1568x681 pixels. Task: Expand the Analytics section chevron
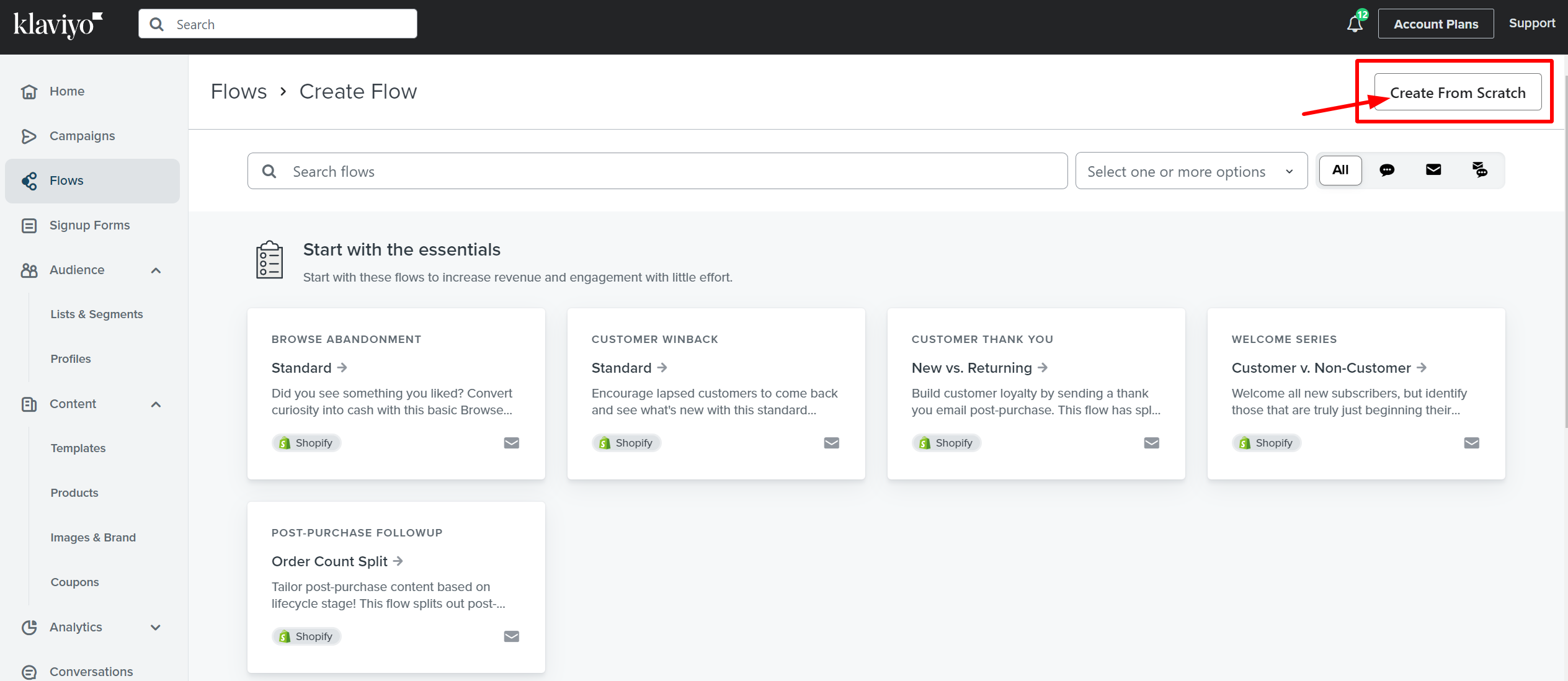click(156, 628)
